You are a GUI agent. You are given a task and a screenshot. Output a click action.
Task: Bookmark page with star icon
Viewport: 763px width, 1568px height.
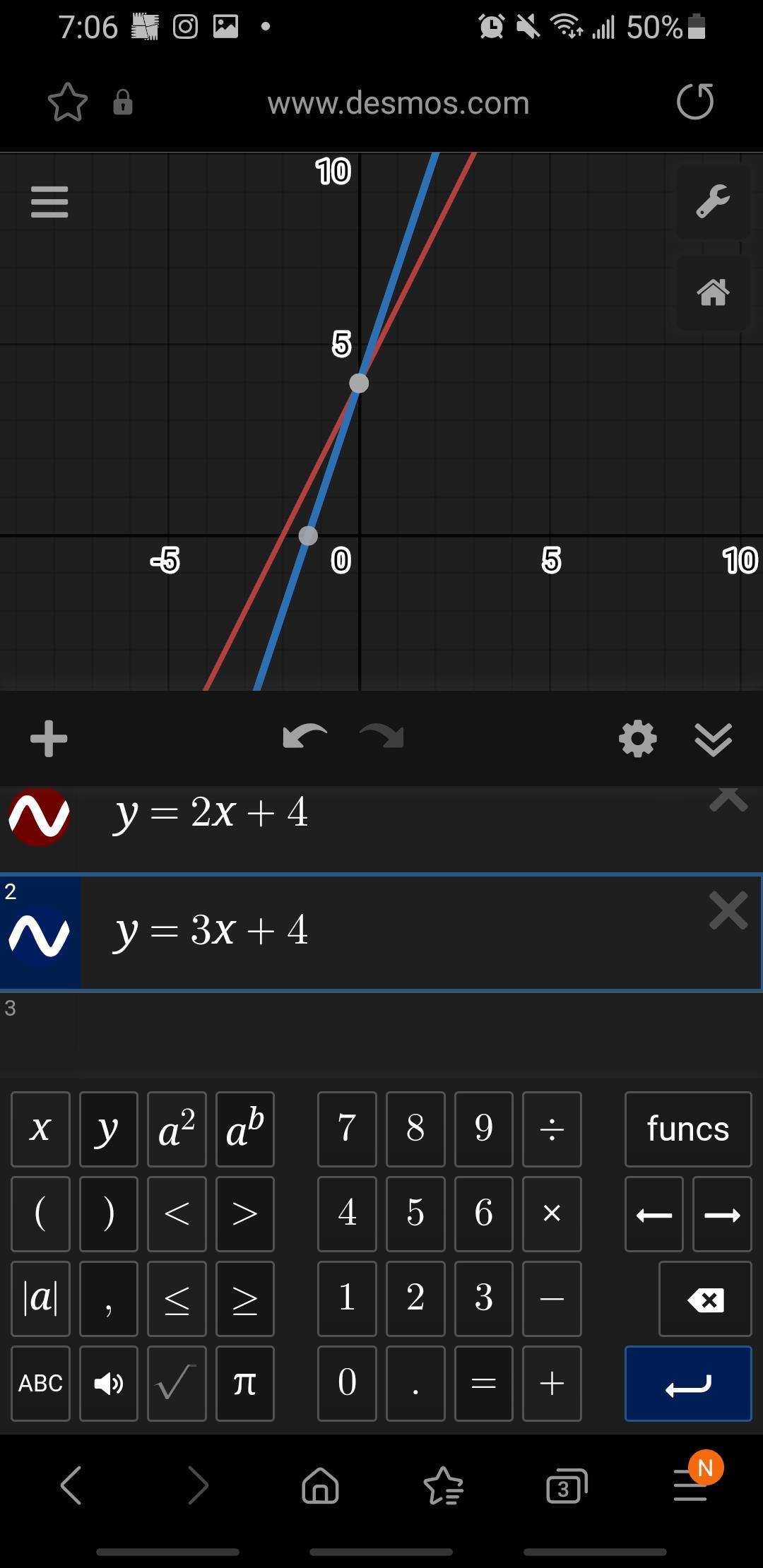tap(68, 102)
